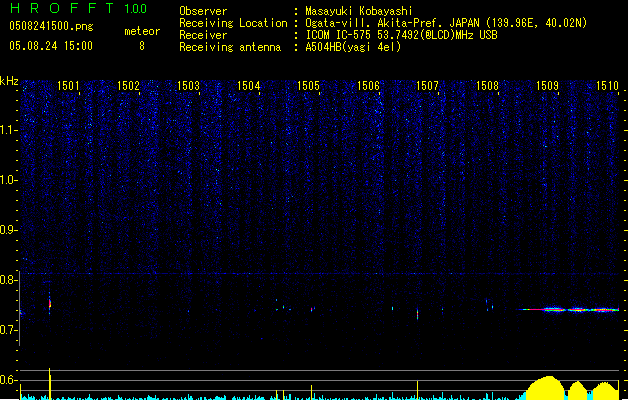Click the date stamp 05.08.24 15:00
The width and height of the screenshot is (629, 400).
[51, 46]
